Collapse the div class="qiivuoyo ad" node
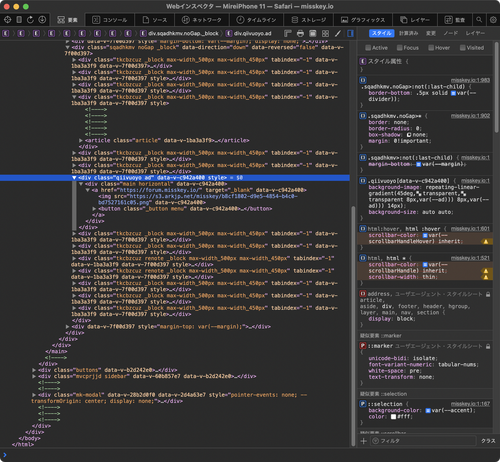 click(74, 178)
